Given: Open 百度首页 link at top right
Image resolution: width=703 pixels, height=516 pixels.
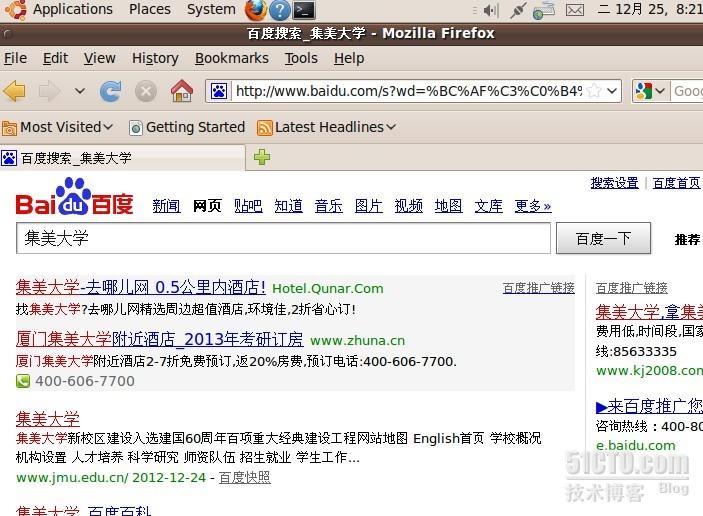Looking at the screenshot, I should [677, 183].
